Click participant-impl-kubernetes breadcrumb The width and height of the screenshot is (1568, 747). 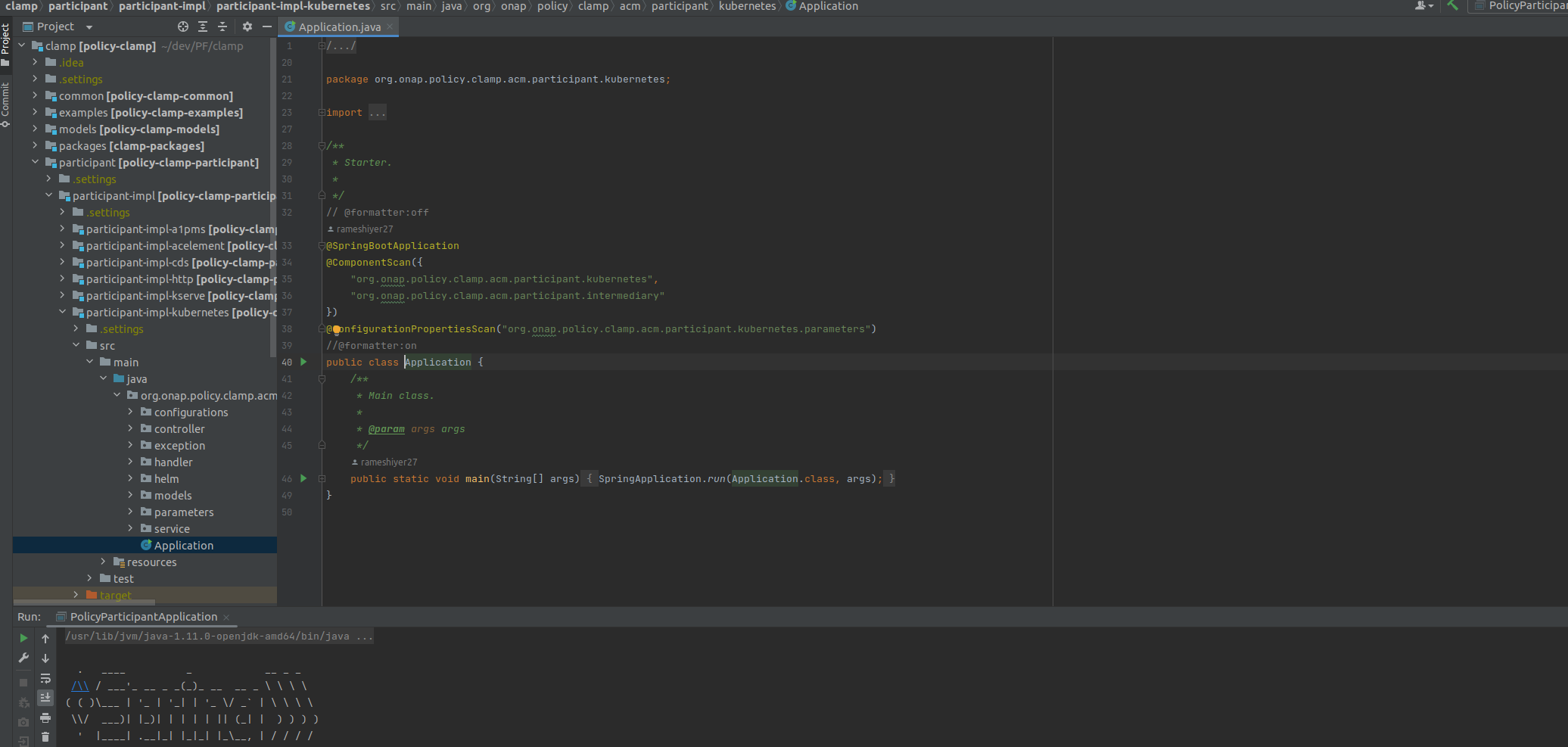(x=293, y=6)
